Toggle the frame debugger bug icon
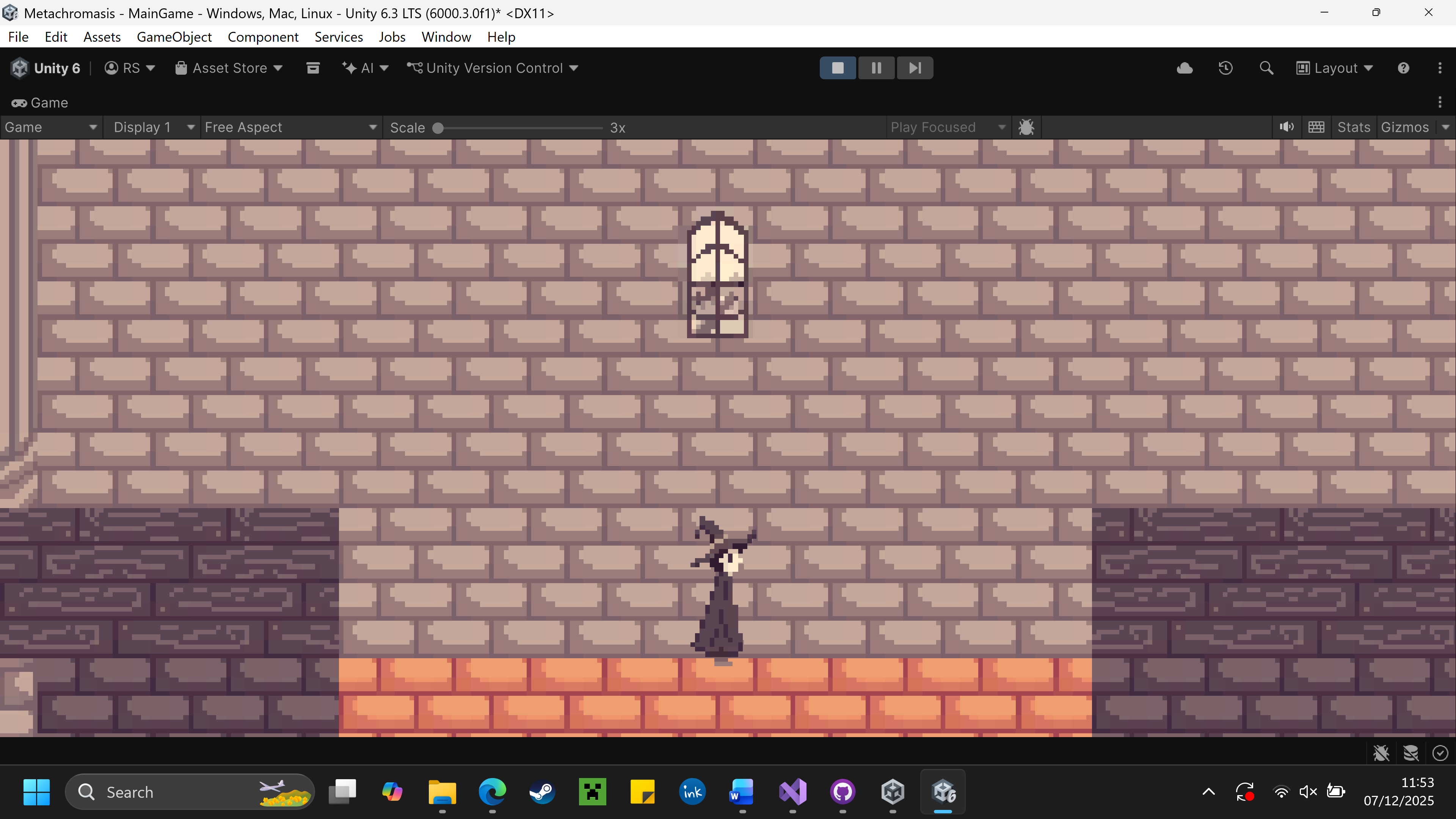This screenshot has height=819, width=1456. click(x=1026, y=127)
